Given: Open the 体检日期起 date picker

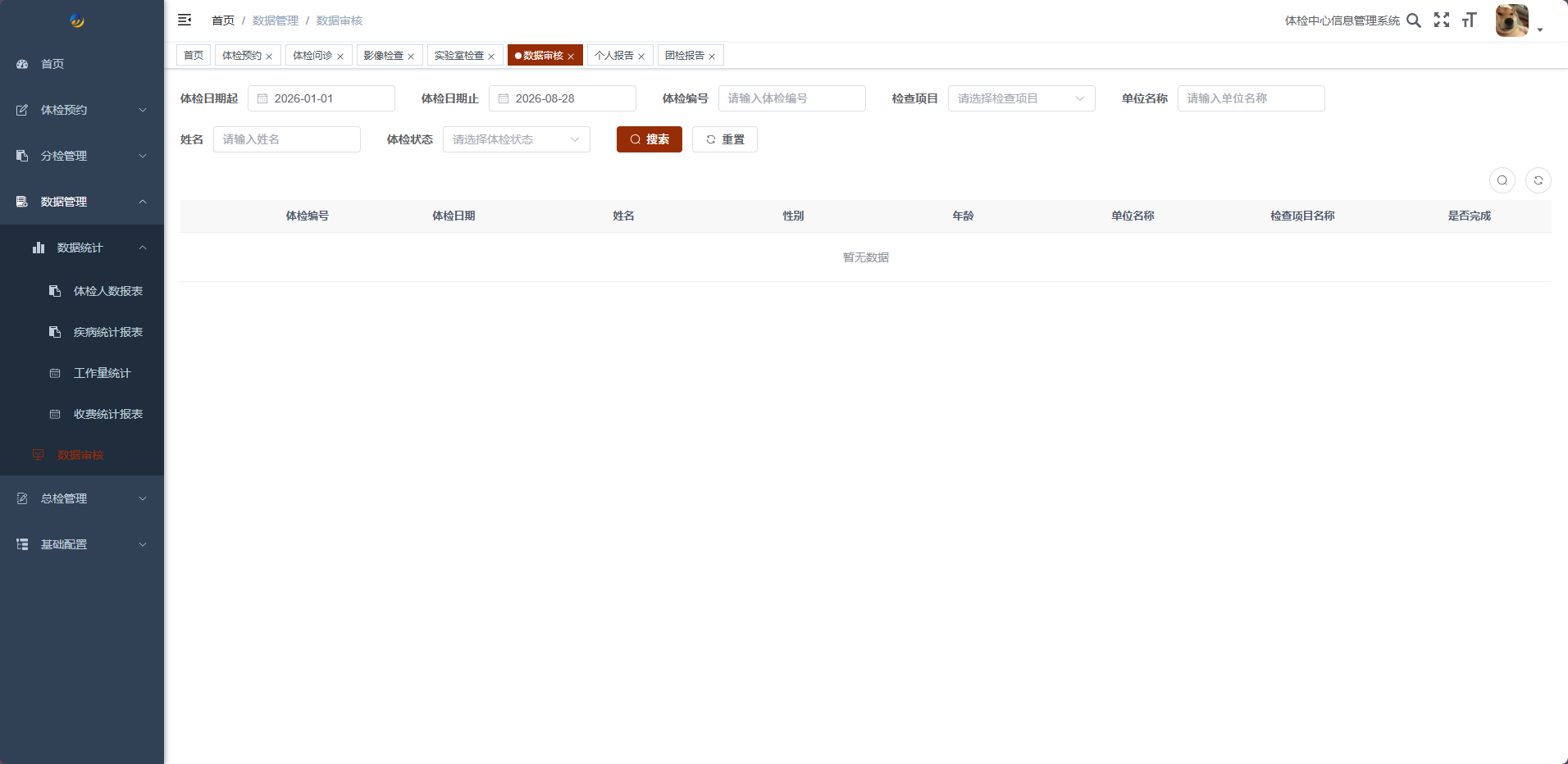Looking at the screenshot, I should [x=321, y=98].
